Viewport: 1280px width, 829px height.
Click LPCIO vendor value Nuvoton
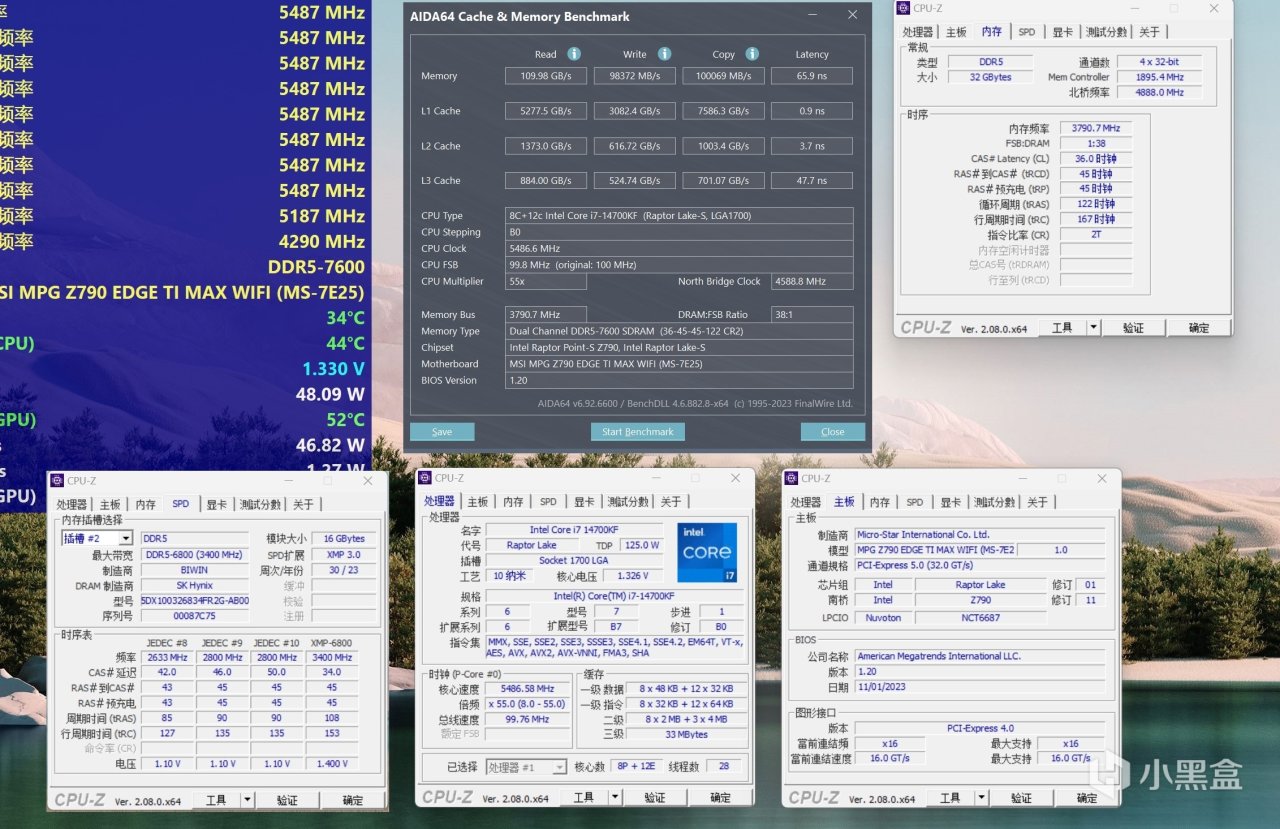(x=883, y=617)
